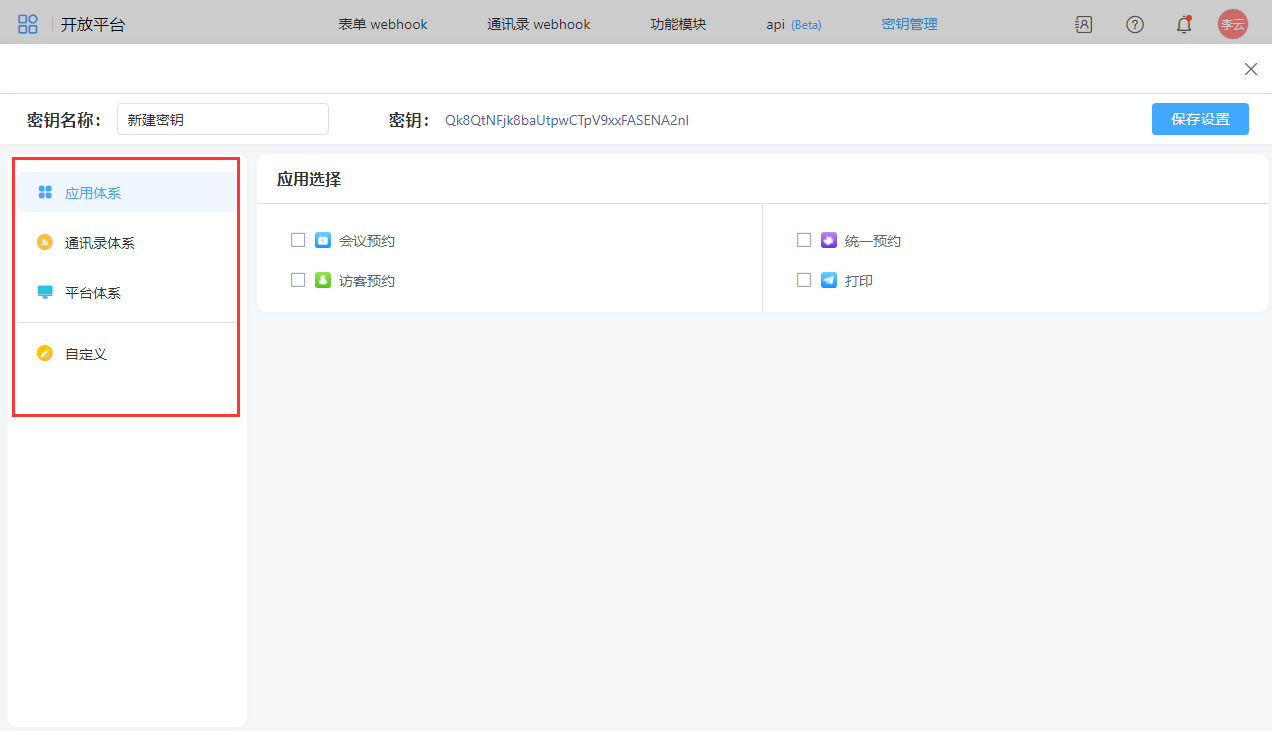This screenshot has width=1272, height=731.
Task: Click the 统一预约 app icon
Action: (829, 240)
